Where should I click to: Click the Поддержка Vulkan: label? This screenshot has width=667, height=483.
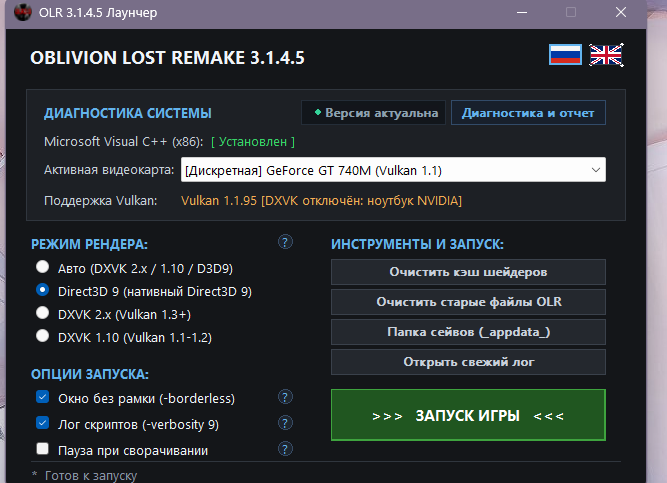click(100, 200)
